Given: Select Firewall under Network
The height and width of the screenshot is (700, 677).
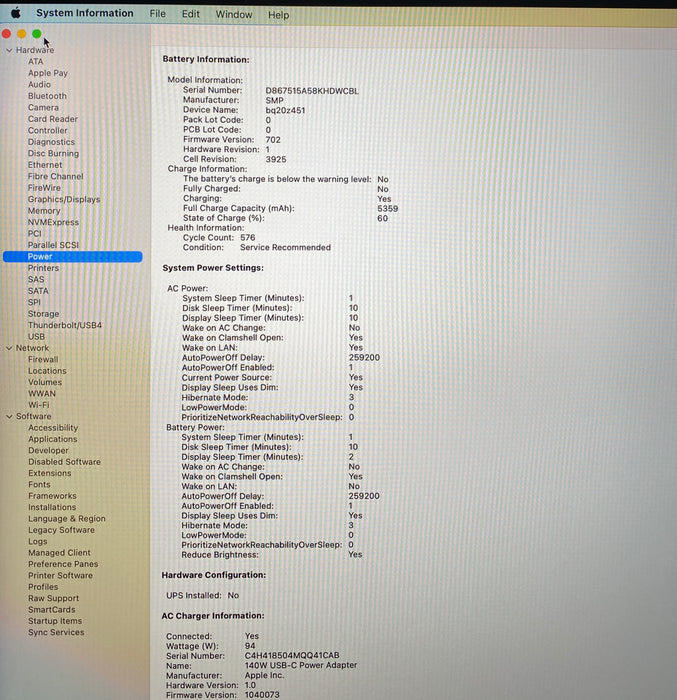Looking at the screenshot, I should (43, 359).
